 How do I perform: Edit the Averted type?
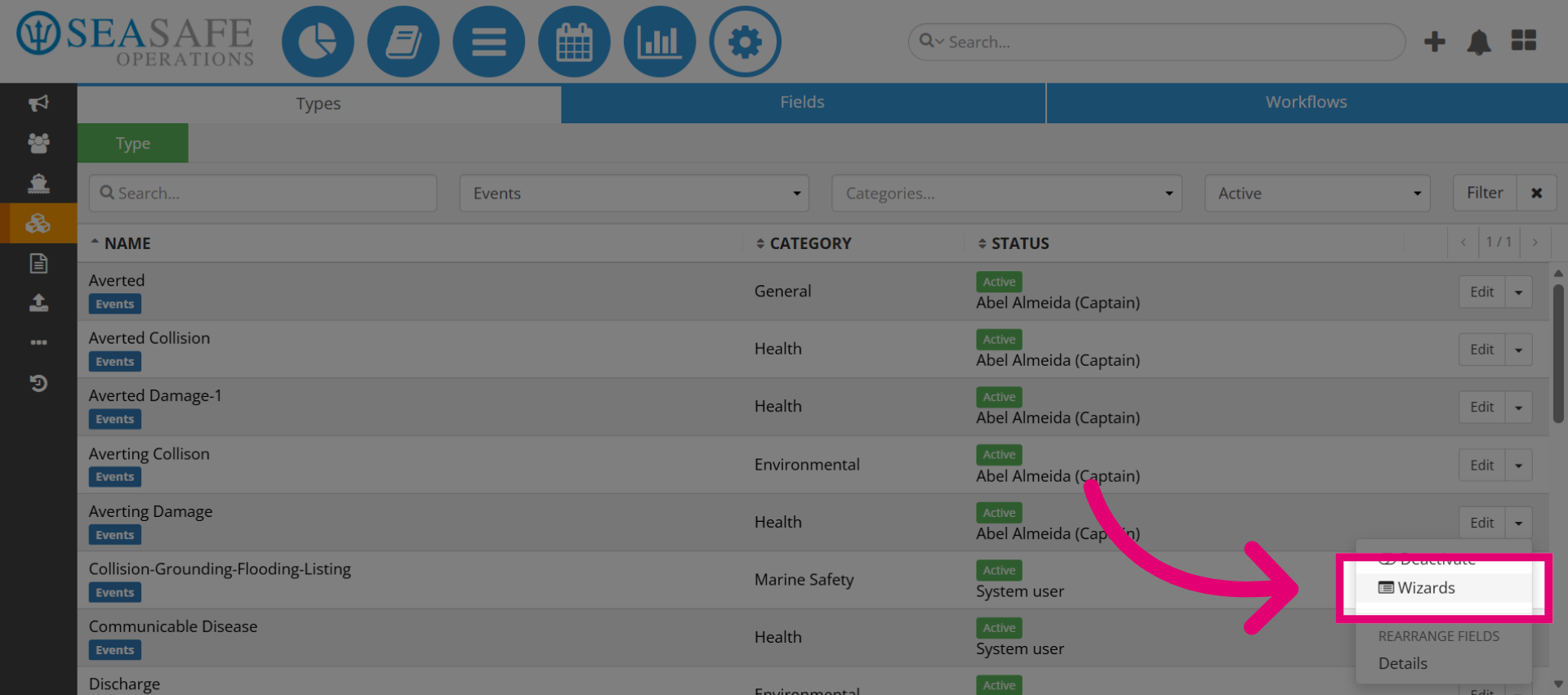(1481, 292)
